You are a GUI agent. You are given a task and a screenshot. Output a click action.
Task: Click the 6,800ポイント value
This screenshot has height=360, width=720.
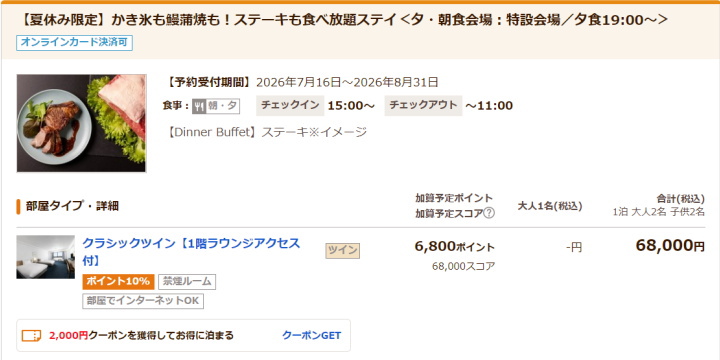455,247
